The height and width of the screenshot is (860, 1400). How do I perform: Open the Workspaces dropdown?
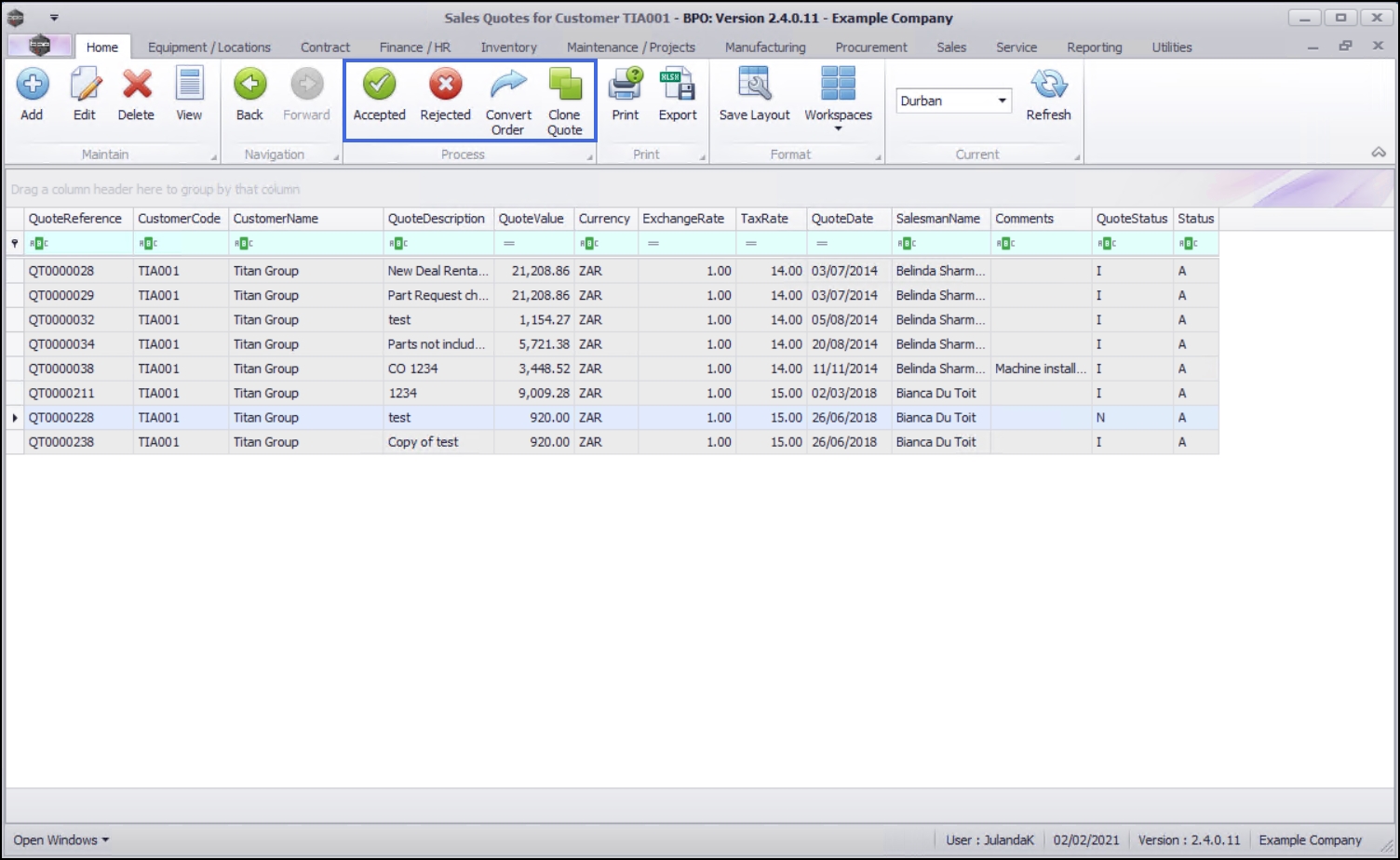point(838,100)
